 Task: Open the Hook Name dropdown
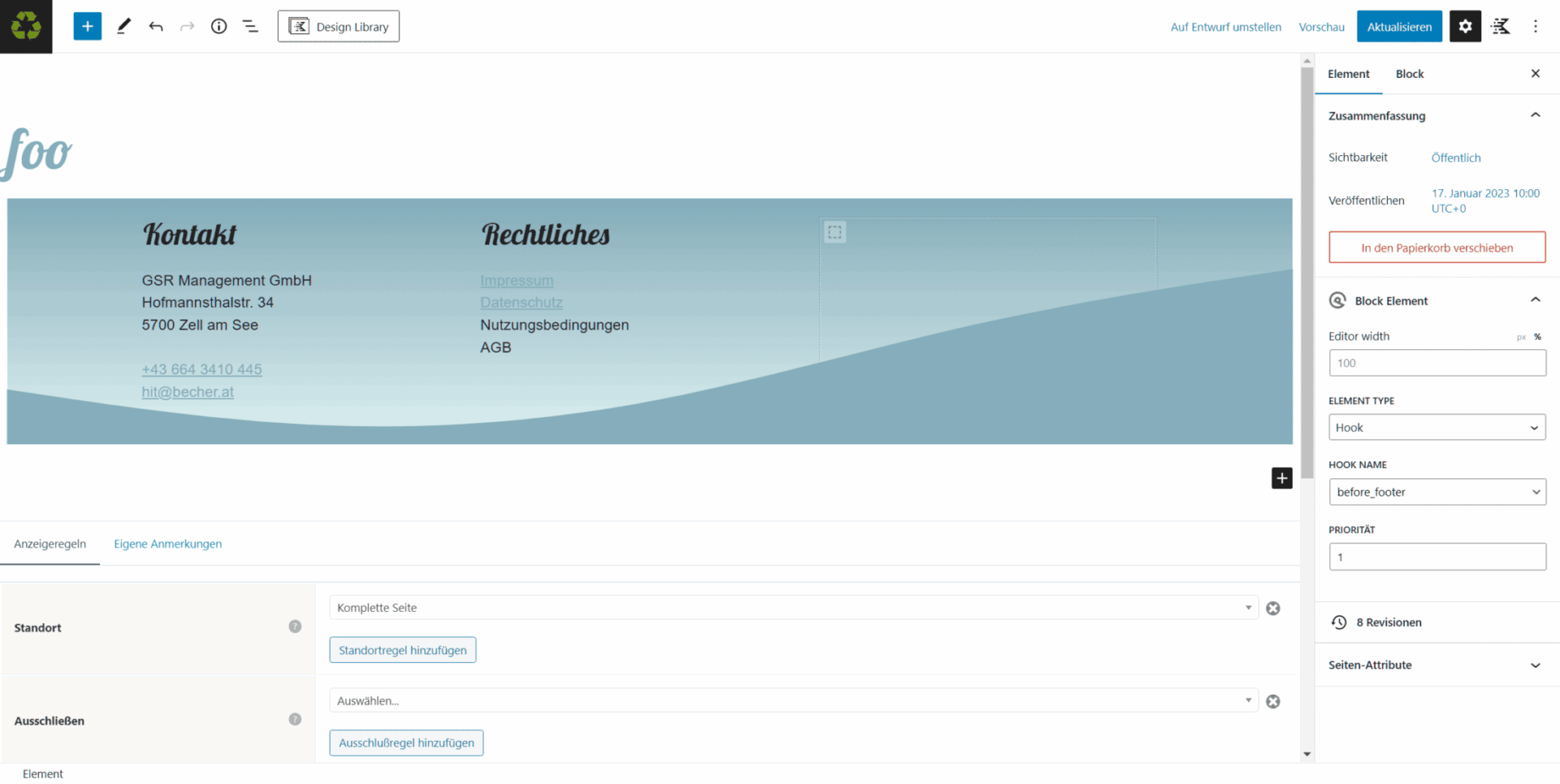point(1436,492)
